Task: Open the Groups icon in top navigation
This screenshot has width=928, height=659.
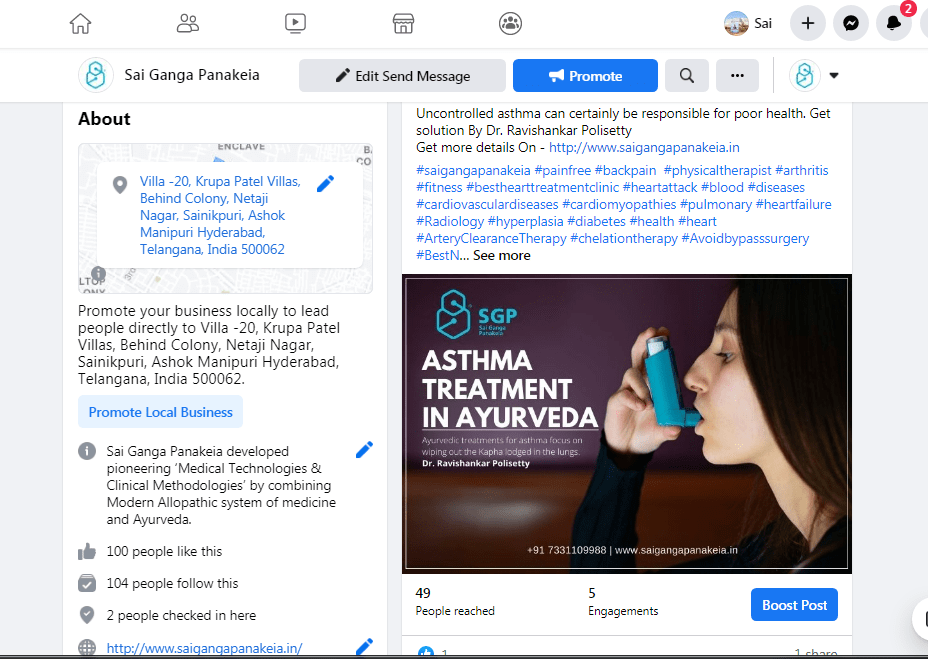Action: tap(510, 24)
